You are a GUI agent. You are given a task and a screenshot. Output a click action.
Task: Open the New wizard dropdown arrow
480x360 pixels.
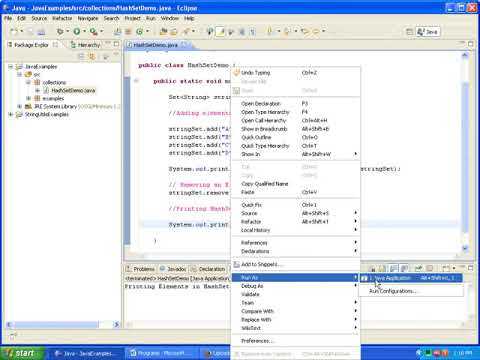click(x=22, y=31)
